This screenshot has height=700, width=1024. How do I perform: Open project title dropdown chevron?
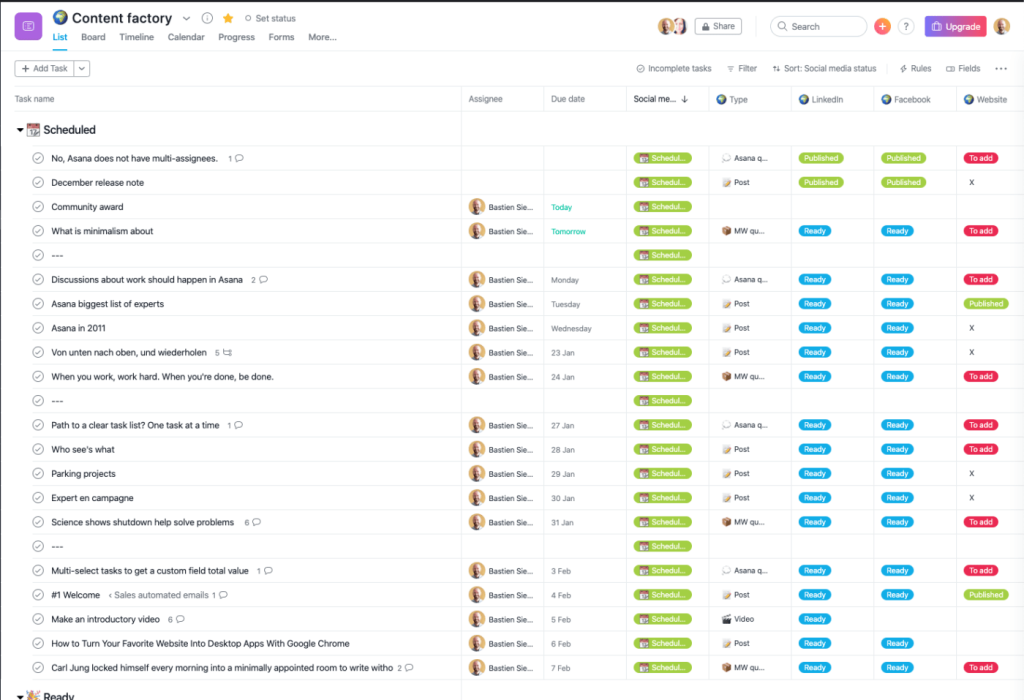pyautogui.click(x=186, y=19)
